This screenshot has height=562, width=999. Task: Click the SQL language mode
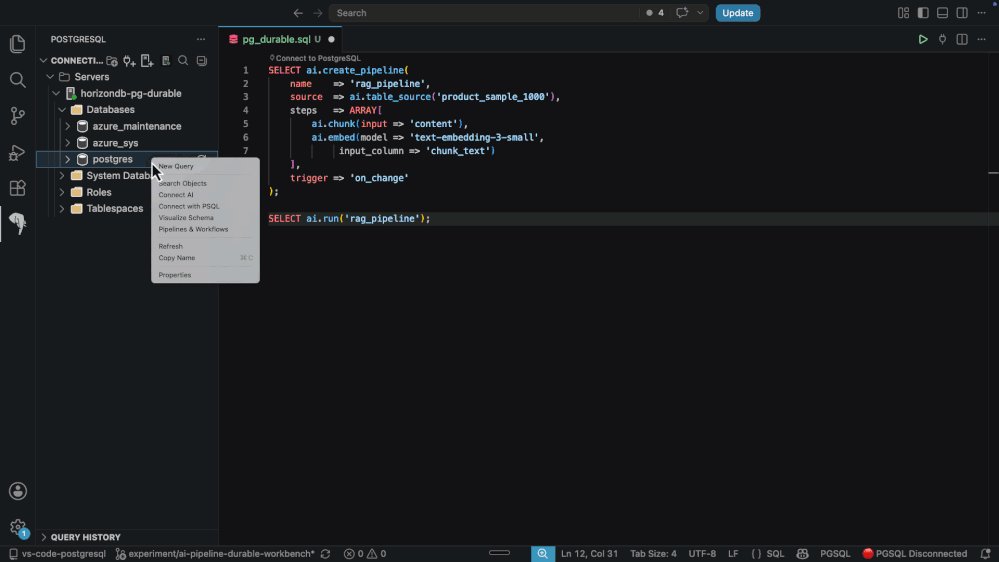(x=775, y=554)
